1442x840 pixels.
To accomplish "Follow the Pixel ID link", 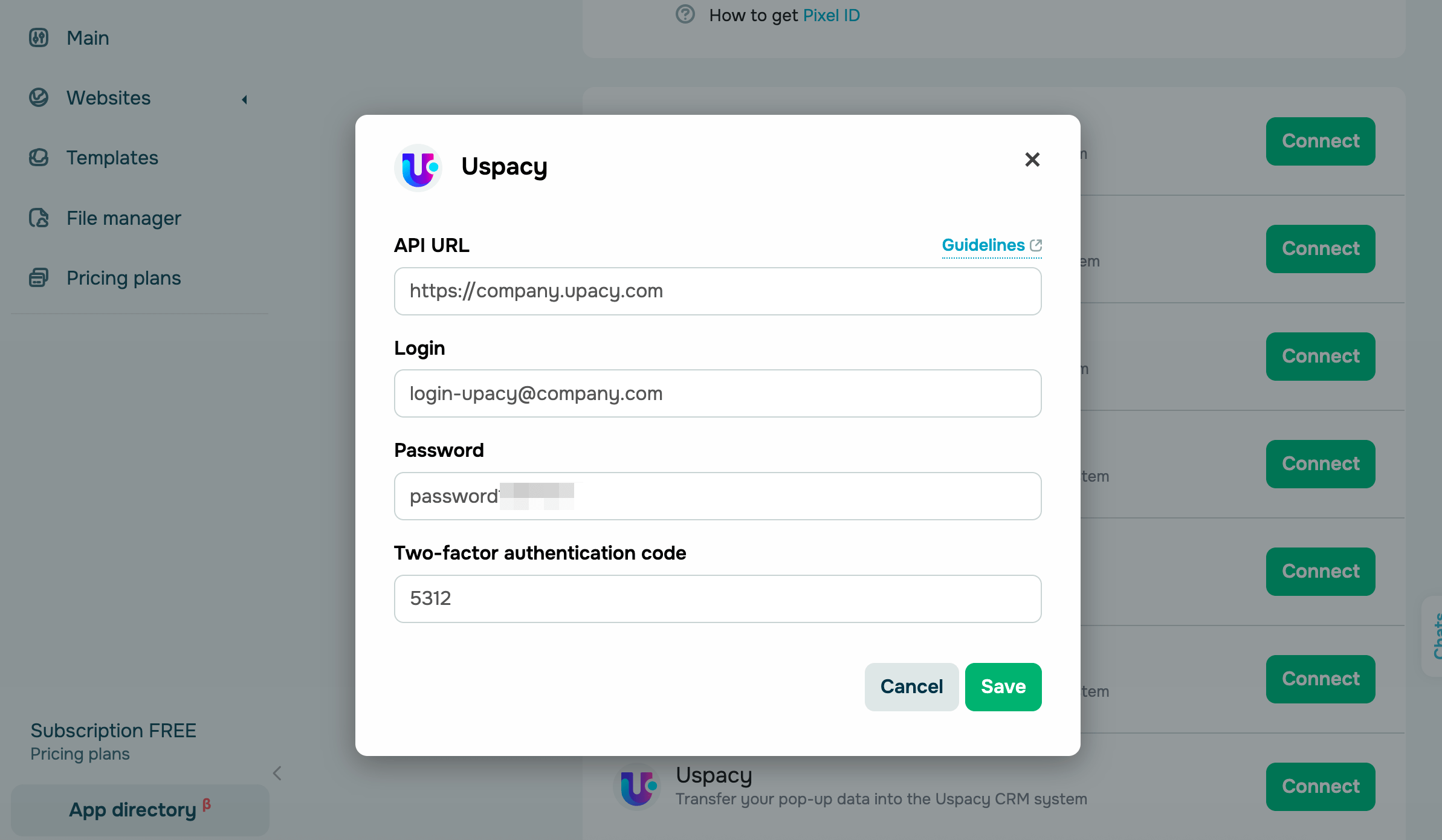I will click(831, 15).
